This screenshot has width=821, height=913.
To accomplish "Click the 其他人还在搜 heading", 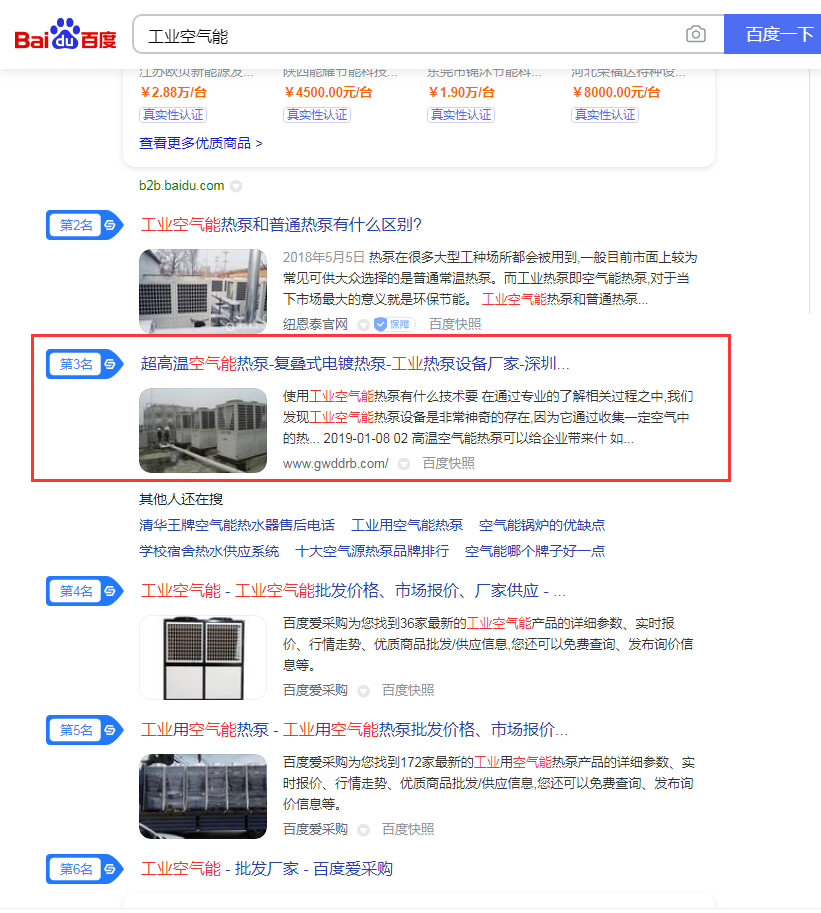I will [x=181, y=500].
